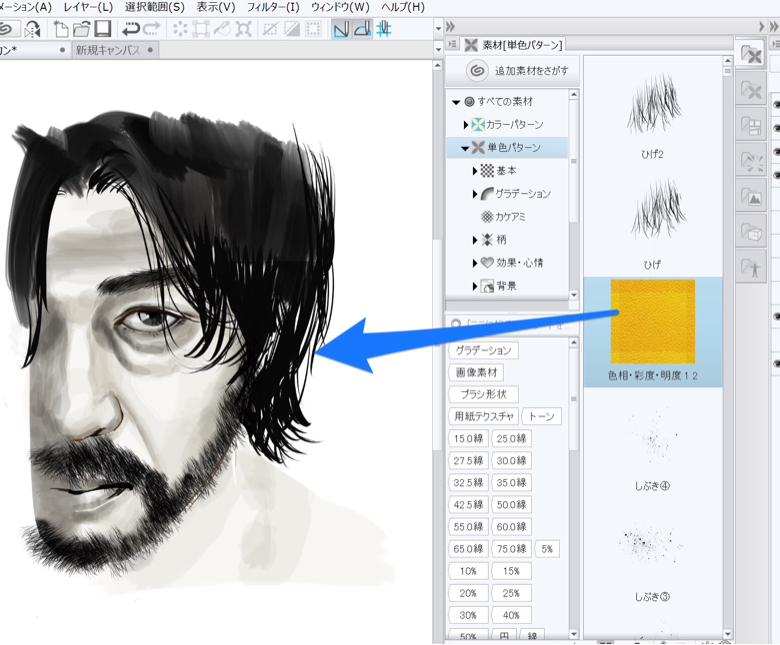The height and width of the screenshot is (645, 780).
Task: Save the document with the disk icon
Action: click(102, 29)
